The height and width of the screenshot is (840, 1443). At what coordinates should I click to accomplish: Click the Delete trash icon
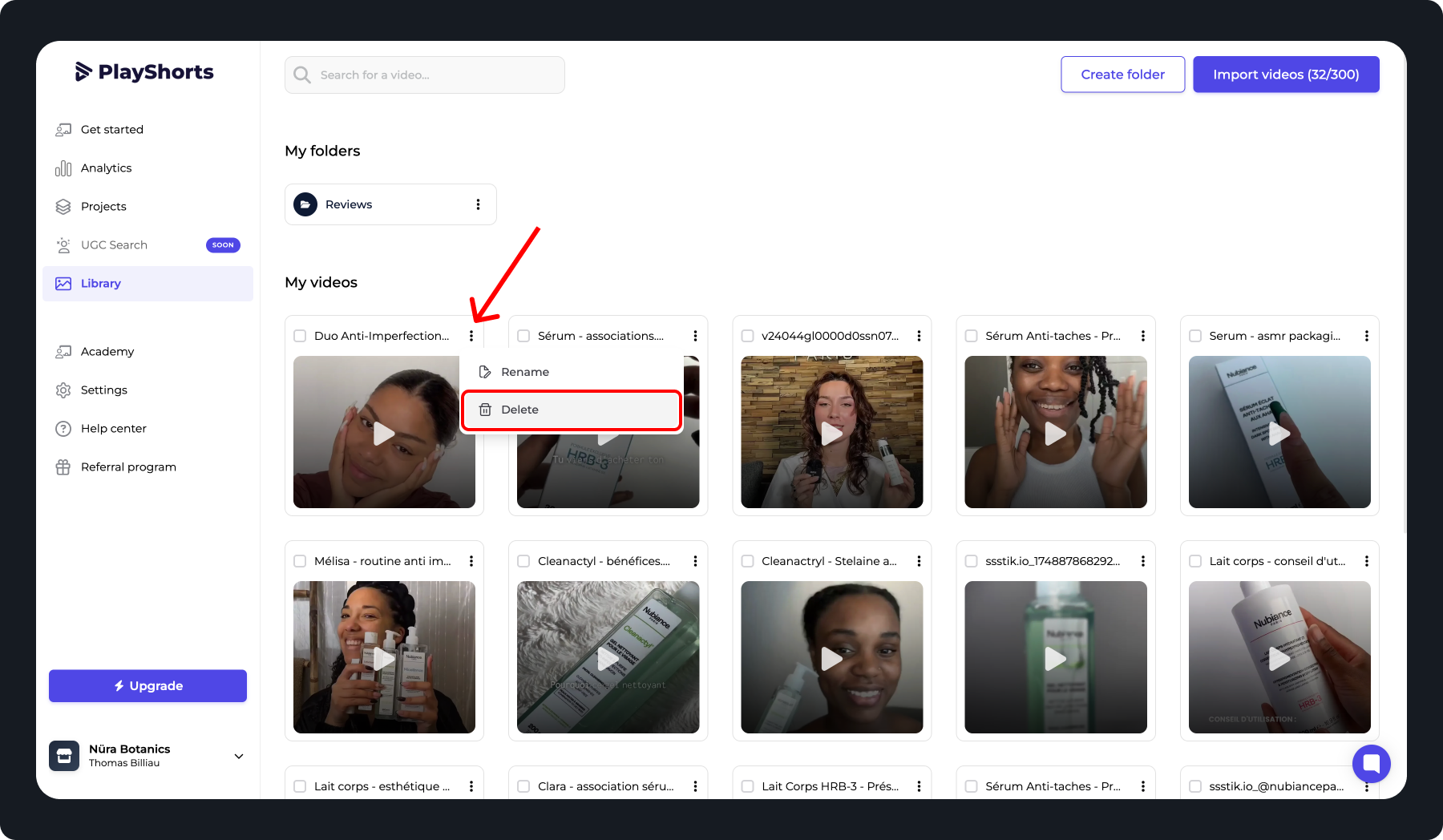485,410
